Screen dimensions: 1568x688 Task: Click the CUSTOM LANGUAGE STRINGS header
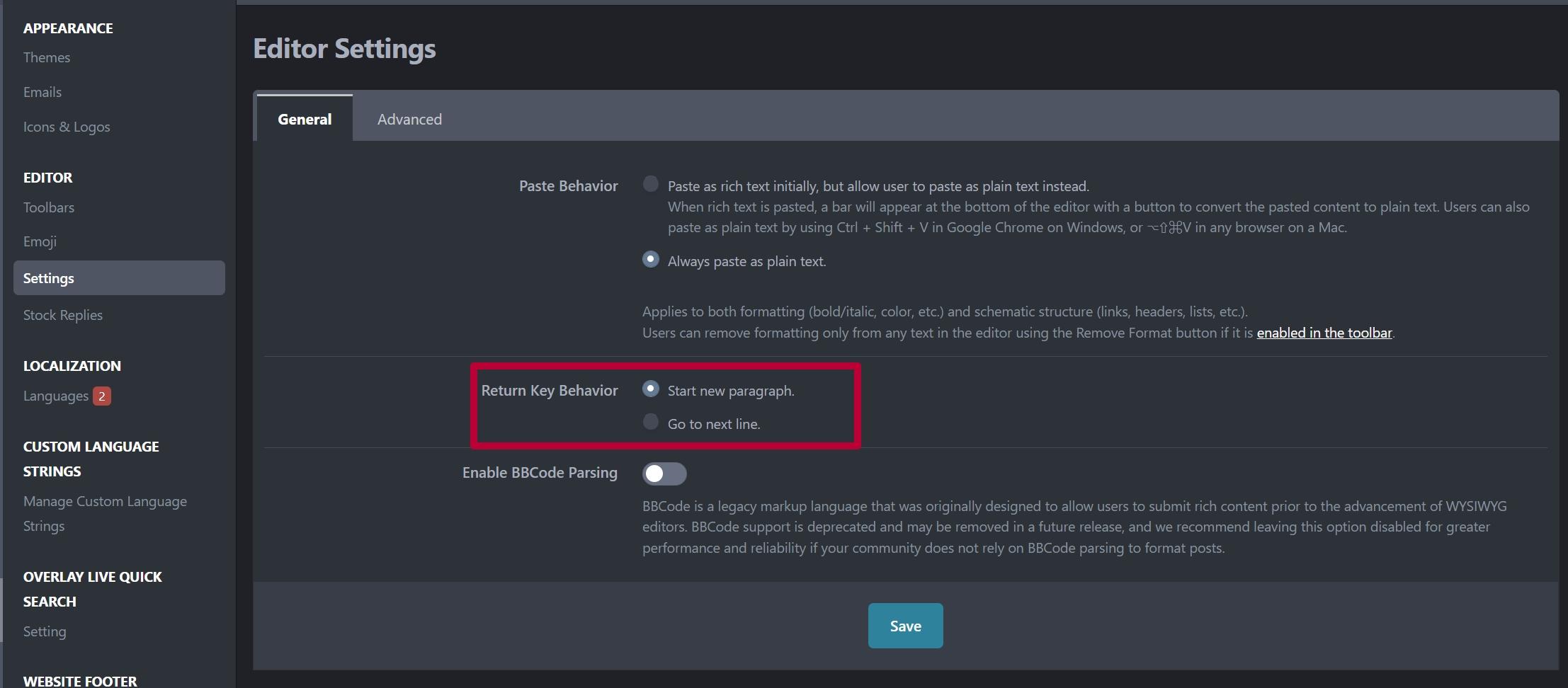[91, 459]
